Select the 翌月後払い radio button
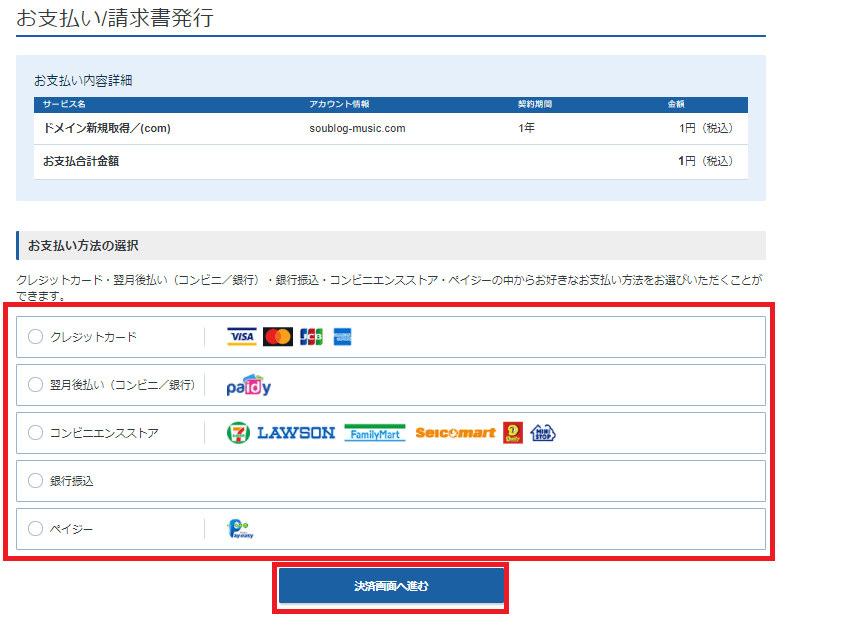This screenshot has height=629, width=843. tap(35, 384)
